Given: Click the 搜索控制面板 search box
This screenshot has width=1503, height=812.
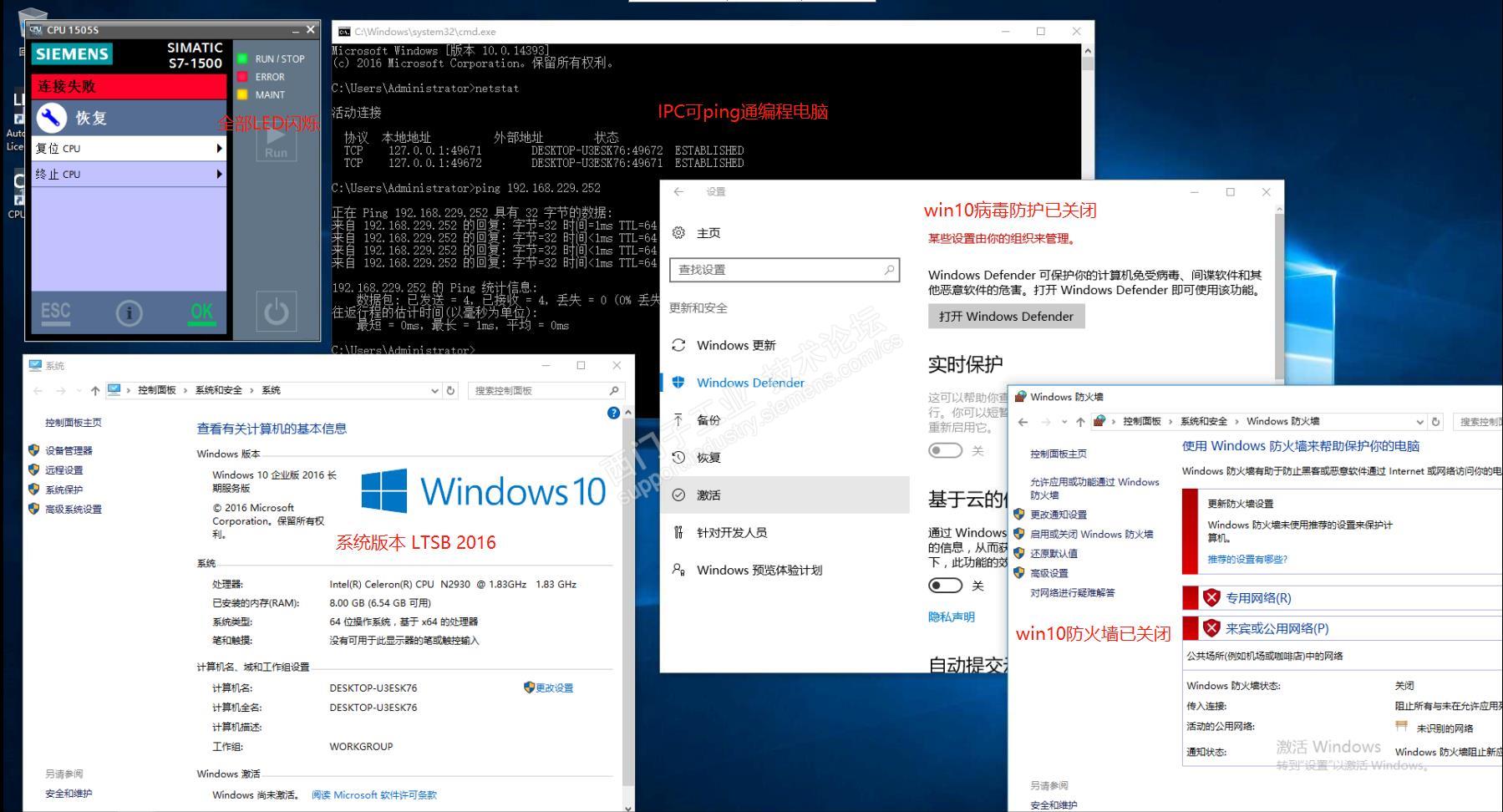Looking at the screenshot, I should click(546, 390).
